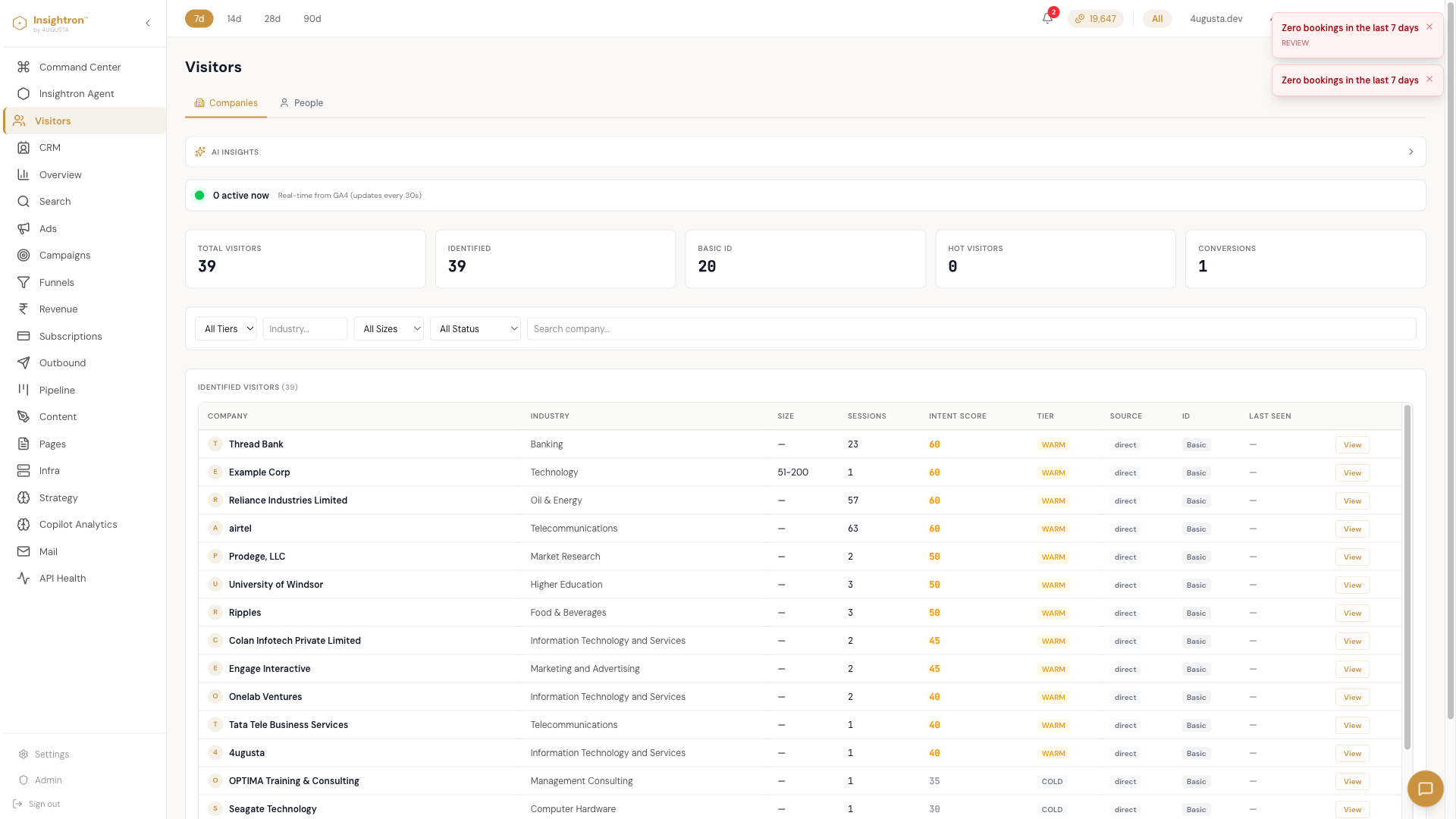
Task: Click the Conversions stat card
Action: click(1306, 259)
